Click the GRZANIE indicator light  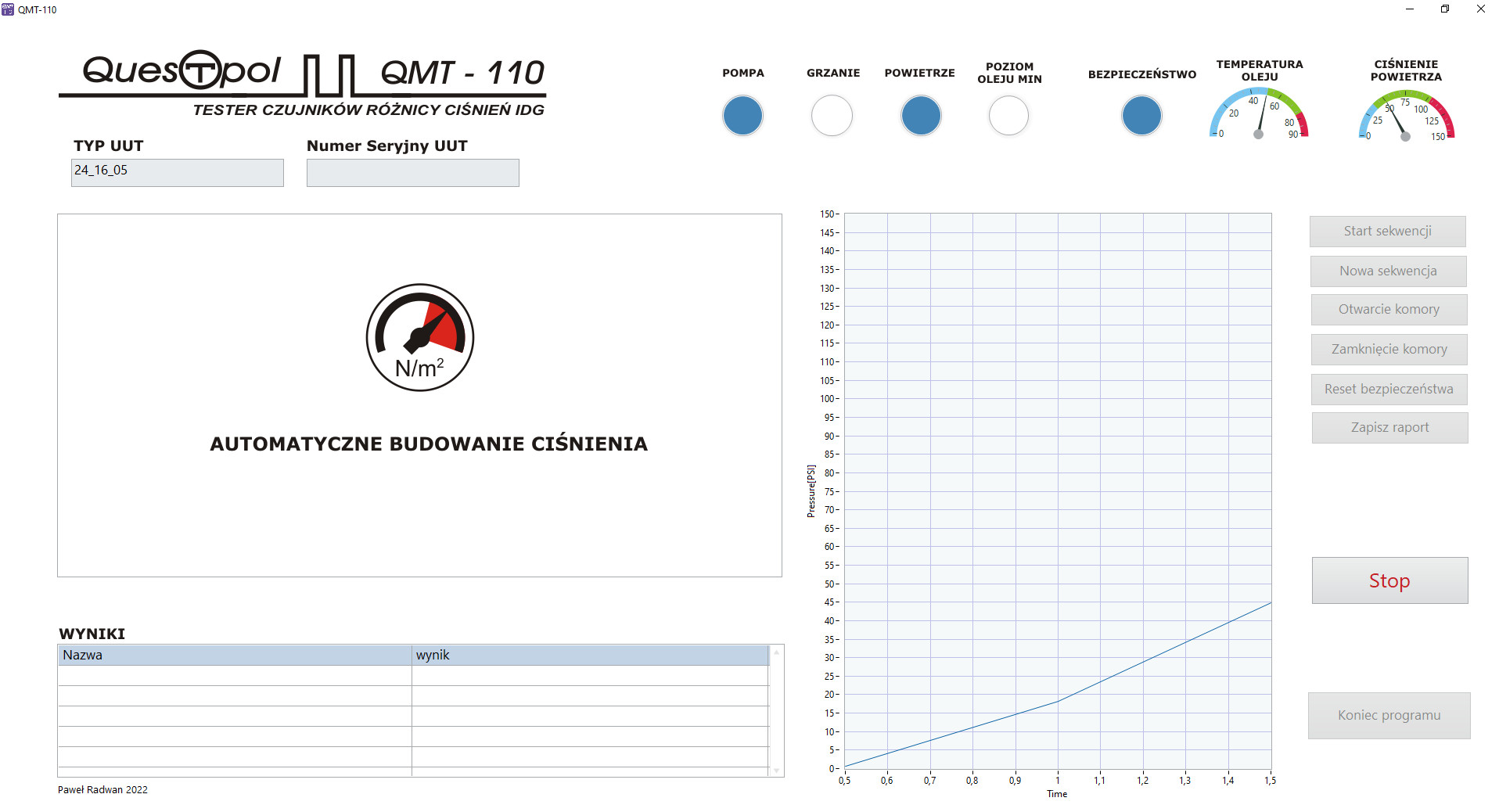coord(832,116)
